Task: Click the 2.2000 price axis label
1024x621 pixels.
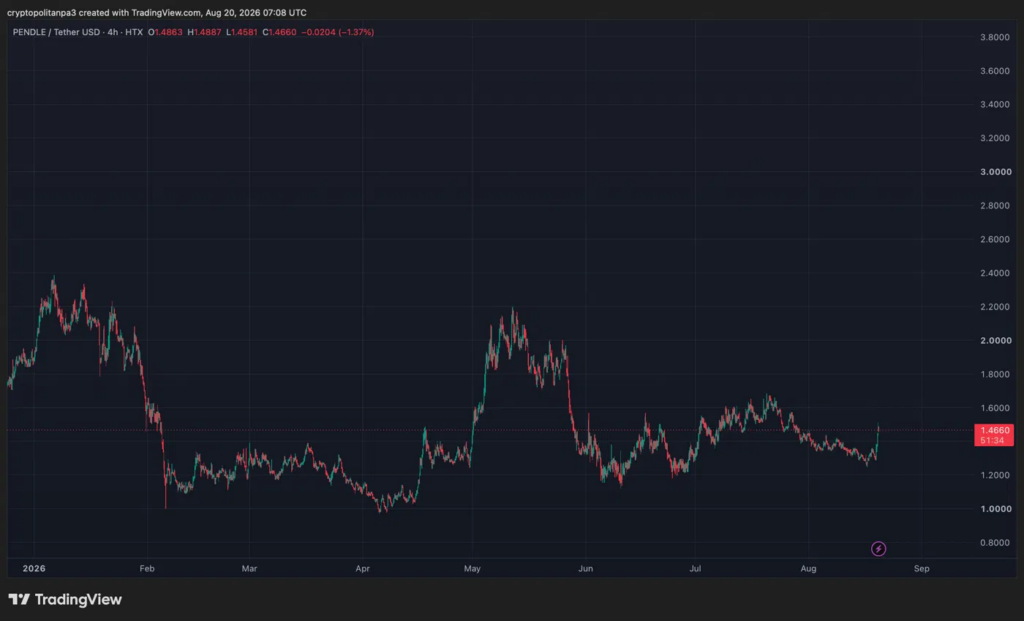Action: [x=995, y=307]
